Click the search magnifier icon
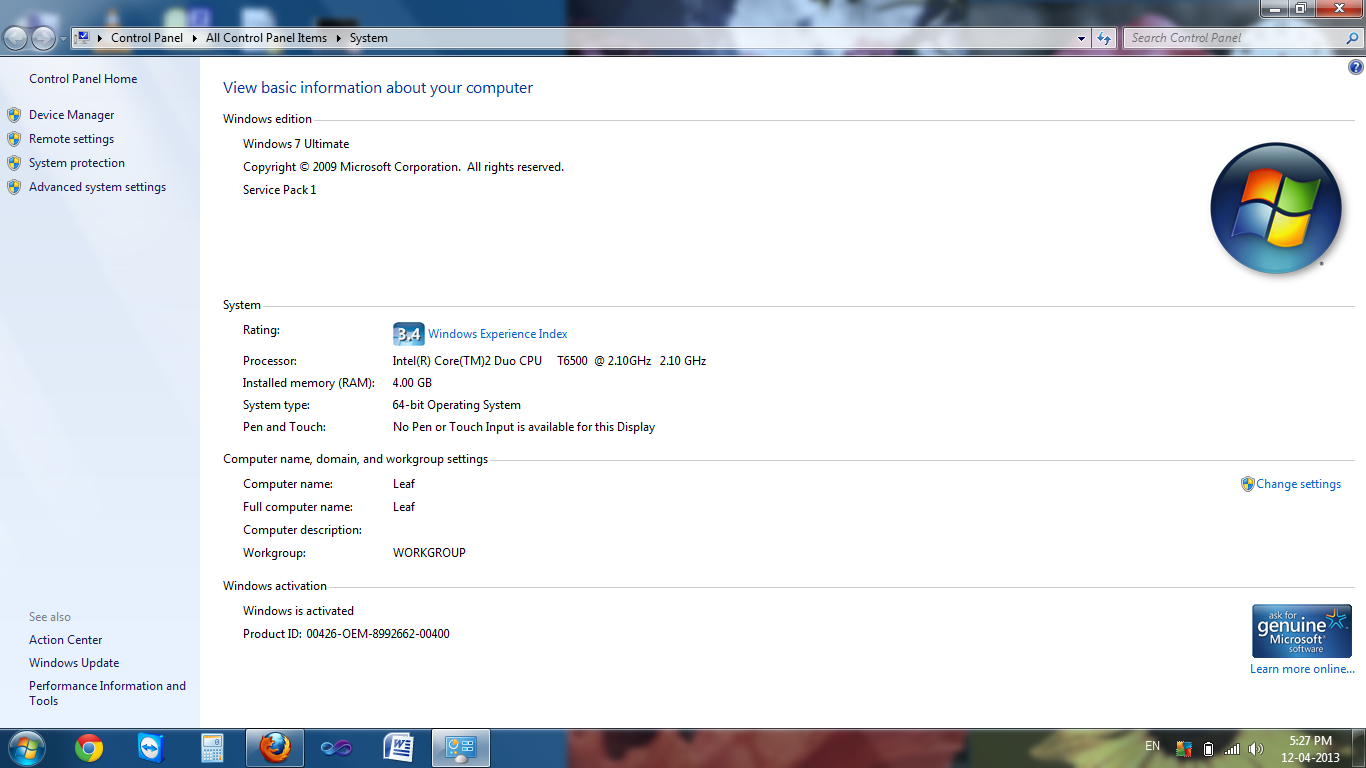Image resolution: width=1366 pixels, height=768 pixels. [1352, 38]
